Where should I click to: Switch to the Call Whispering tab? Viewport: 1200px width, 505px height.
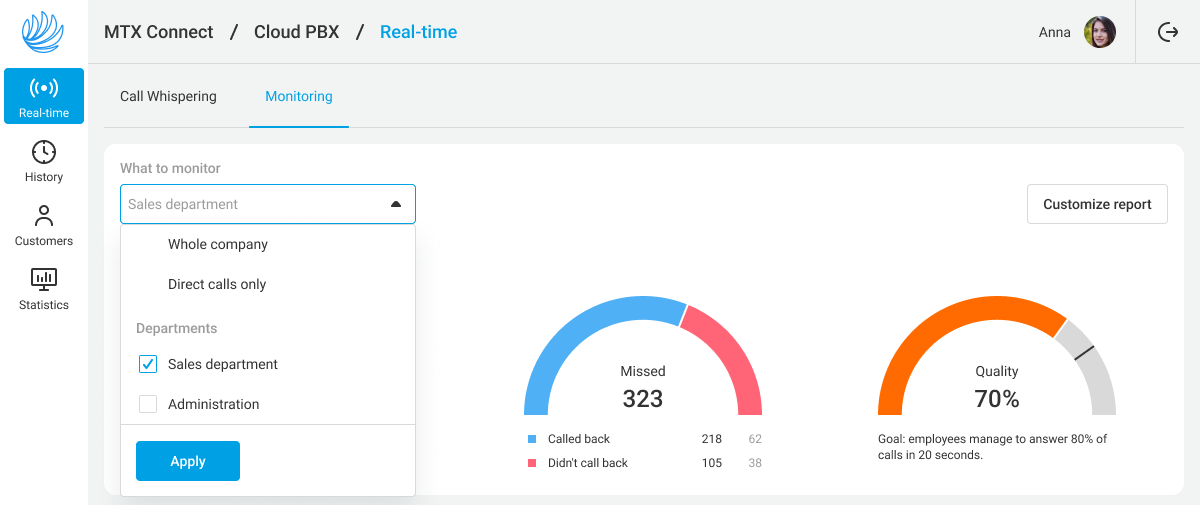(168, 97)
